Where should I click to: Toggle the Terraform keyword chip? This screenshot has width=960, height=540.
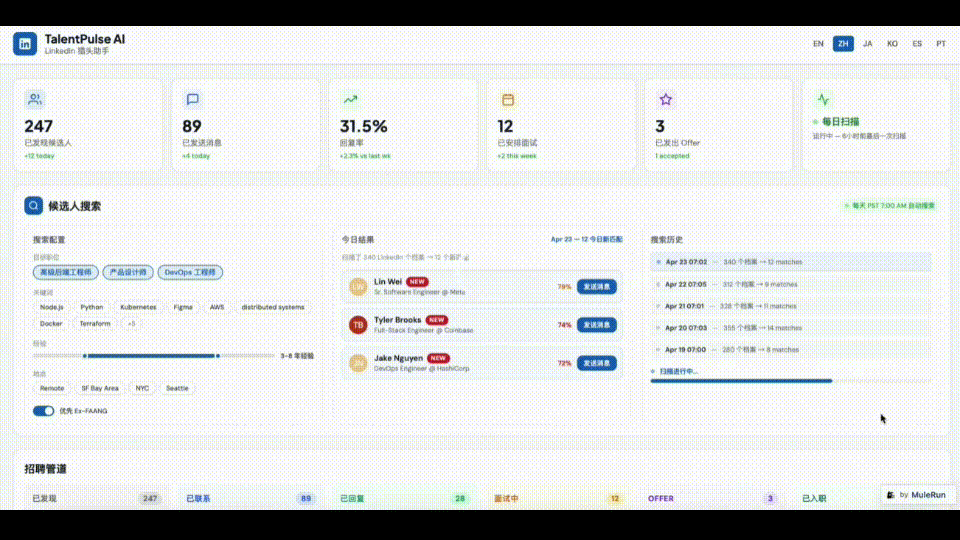(x=95, y=323)
